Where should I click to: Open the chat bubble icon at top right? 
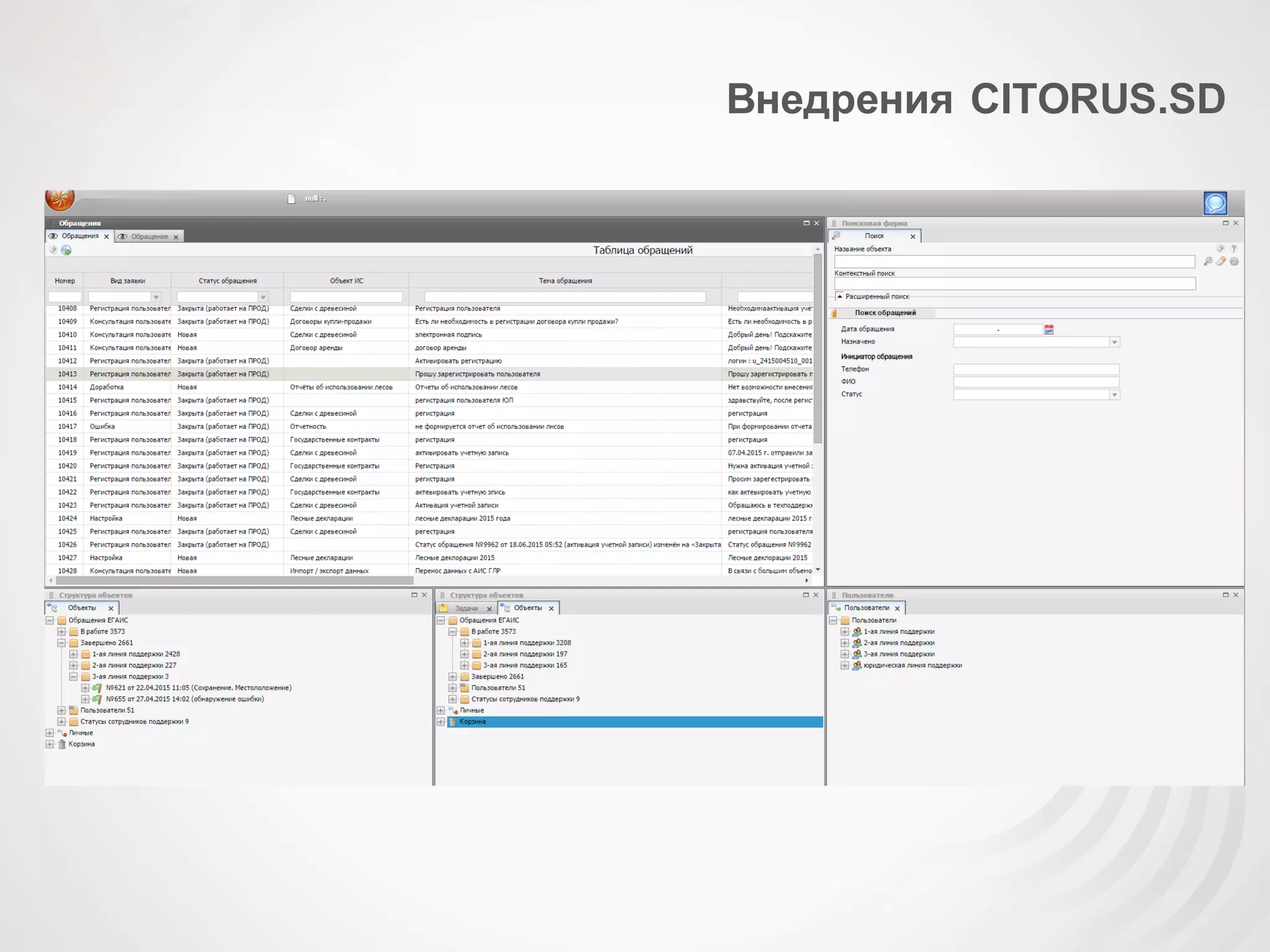coord(1215,203)
